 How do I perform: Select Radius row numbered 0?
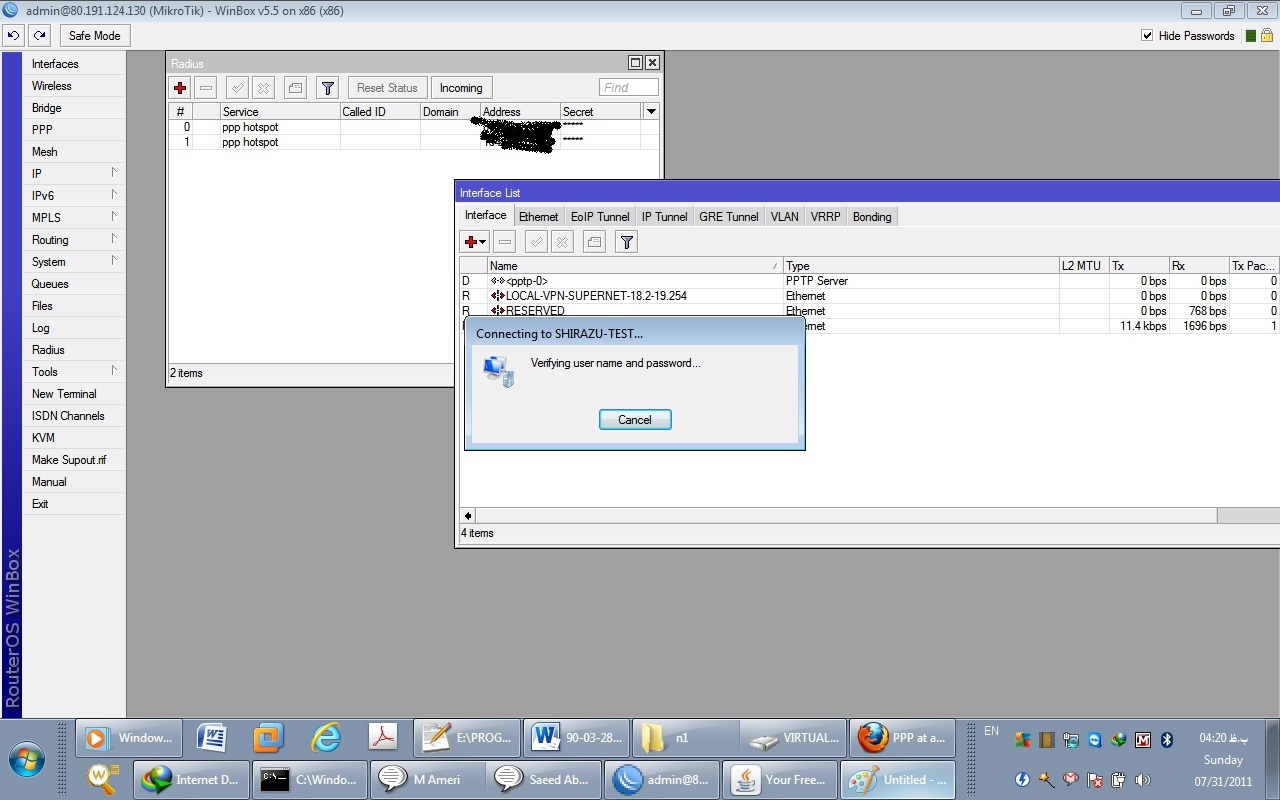[x=413, y=127]
